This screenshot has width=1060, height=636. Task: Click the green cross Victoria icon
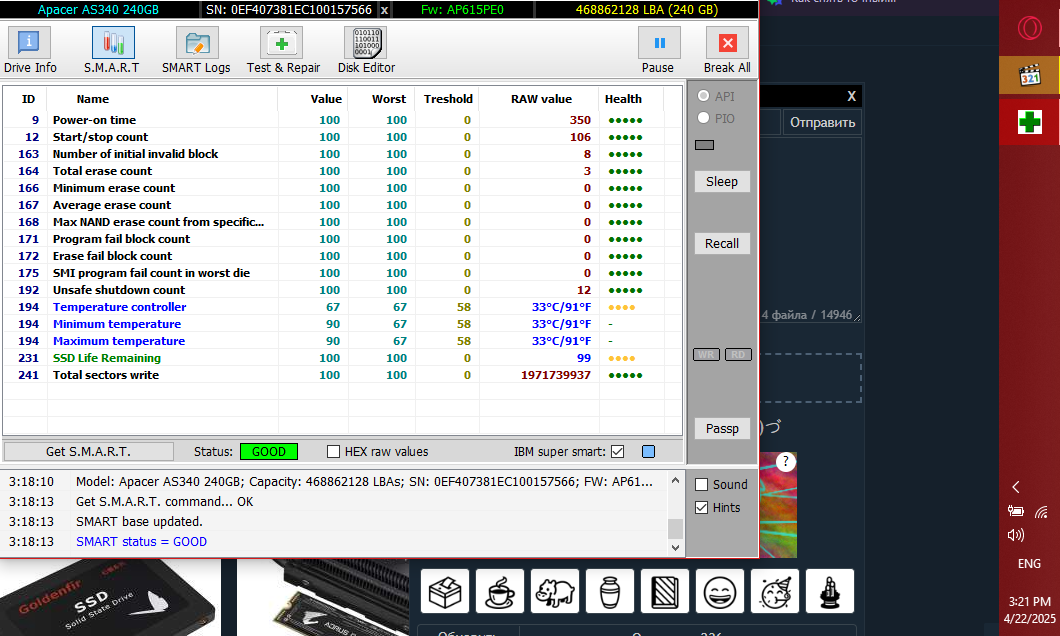click(x=1029, y=122)
